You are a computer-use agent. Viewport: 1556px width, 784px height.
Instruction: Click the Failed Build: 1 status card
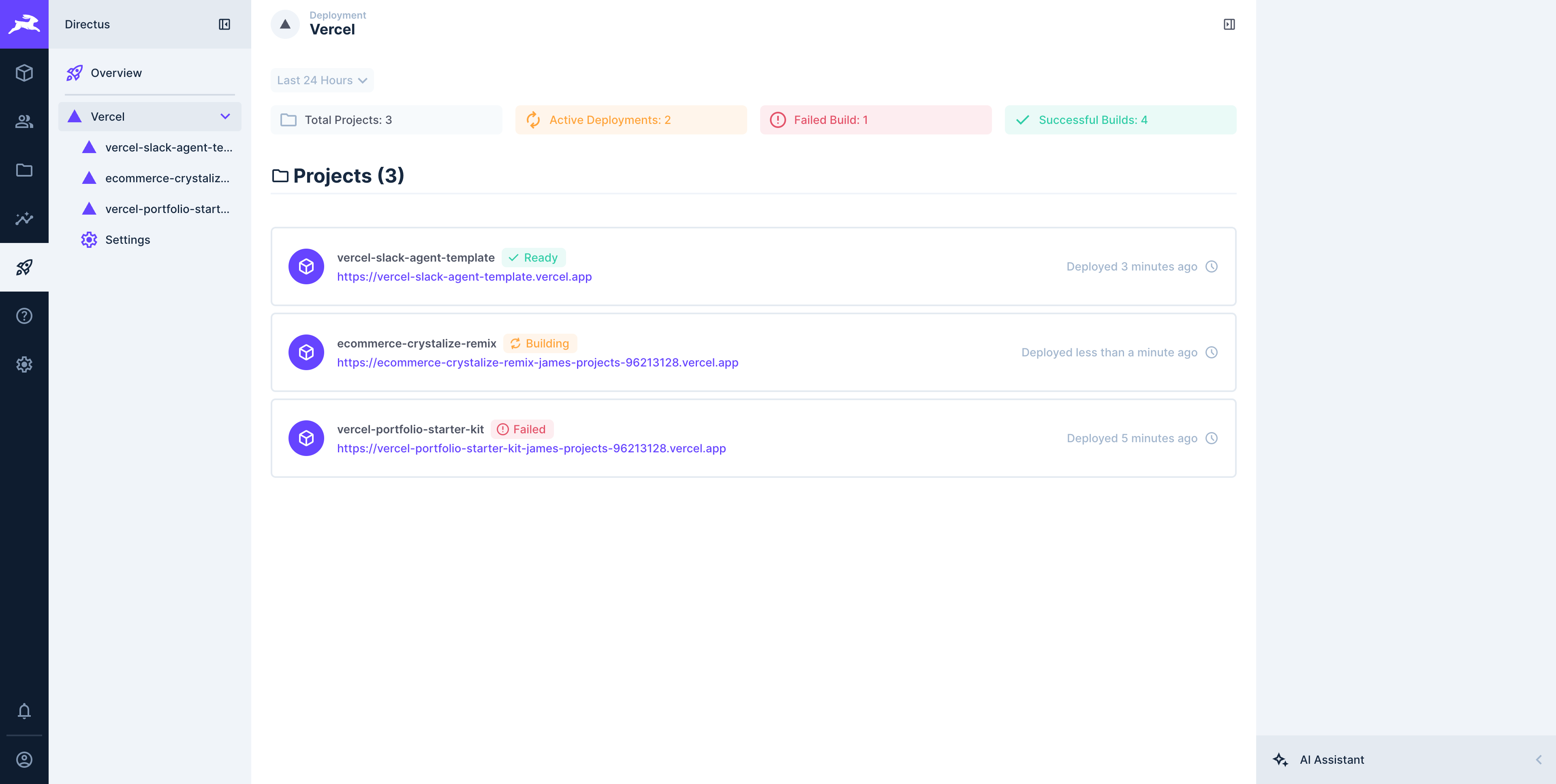coord(875,120)
